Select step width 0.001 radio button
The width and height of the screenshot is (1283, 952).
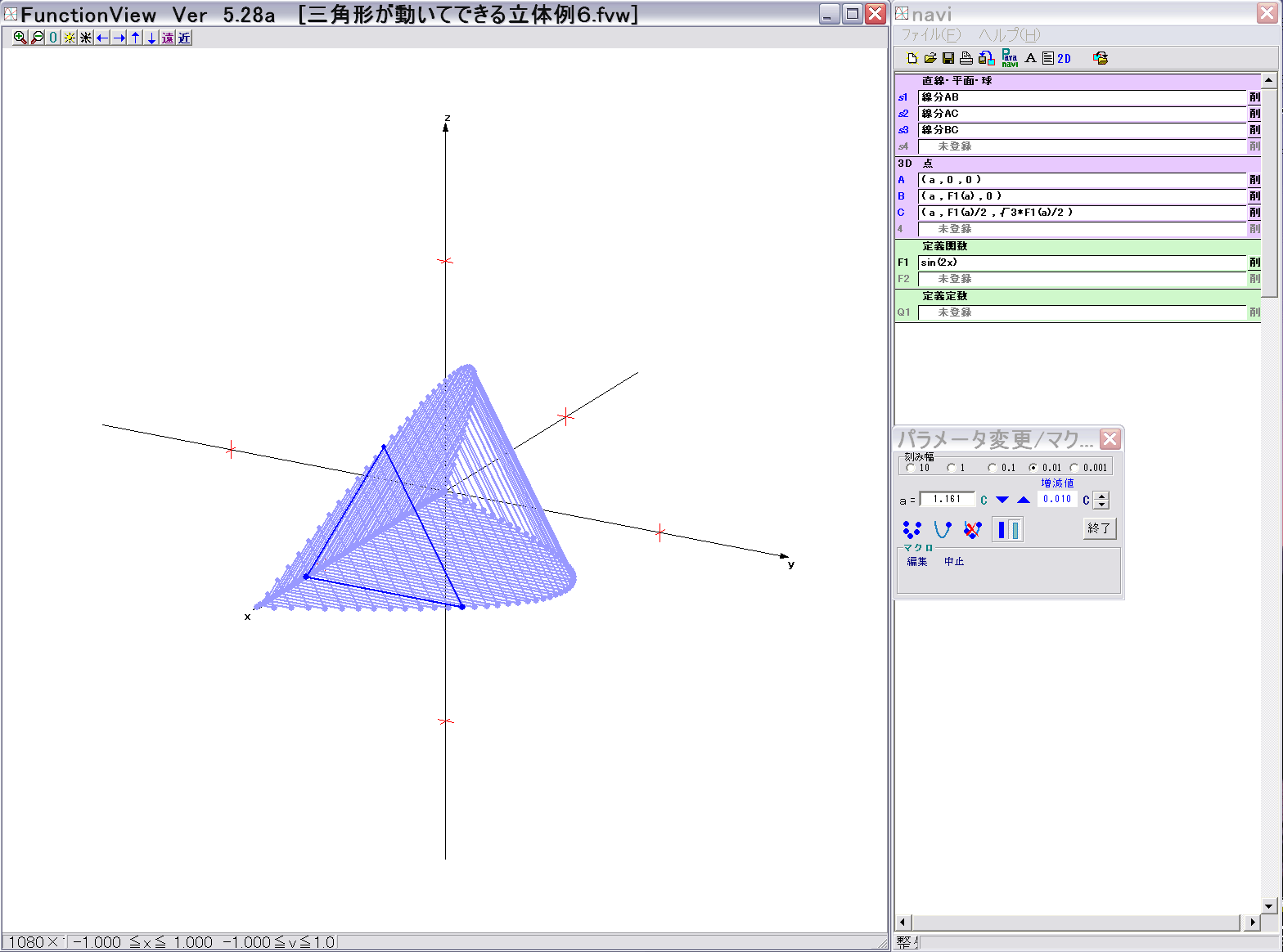click(x=1074, y=468)
